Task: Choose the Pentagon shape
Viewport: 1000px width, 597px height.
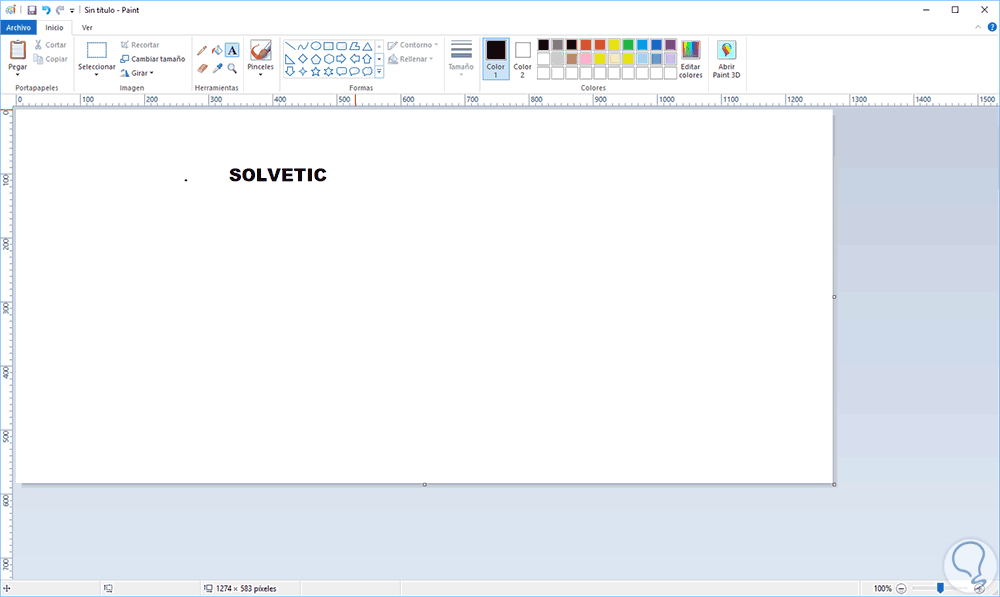Action: (x=316, y=59)
